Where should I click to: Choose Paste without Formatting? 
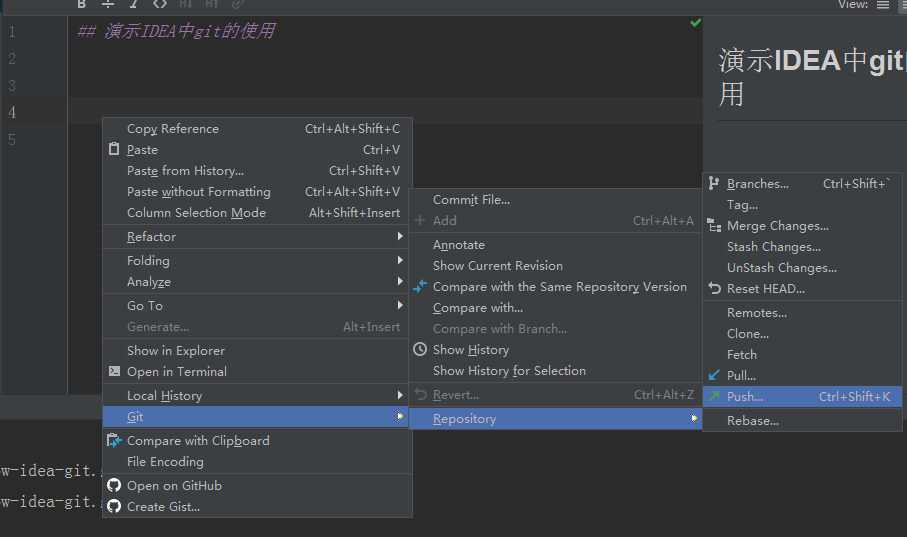click(257, 192)
